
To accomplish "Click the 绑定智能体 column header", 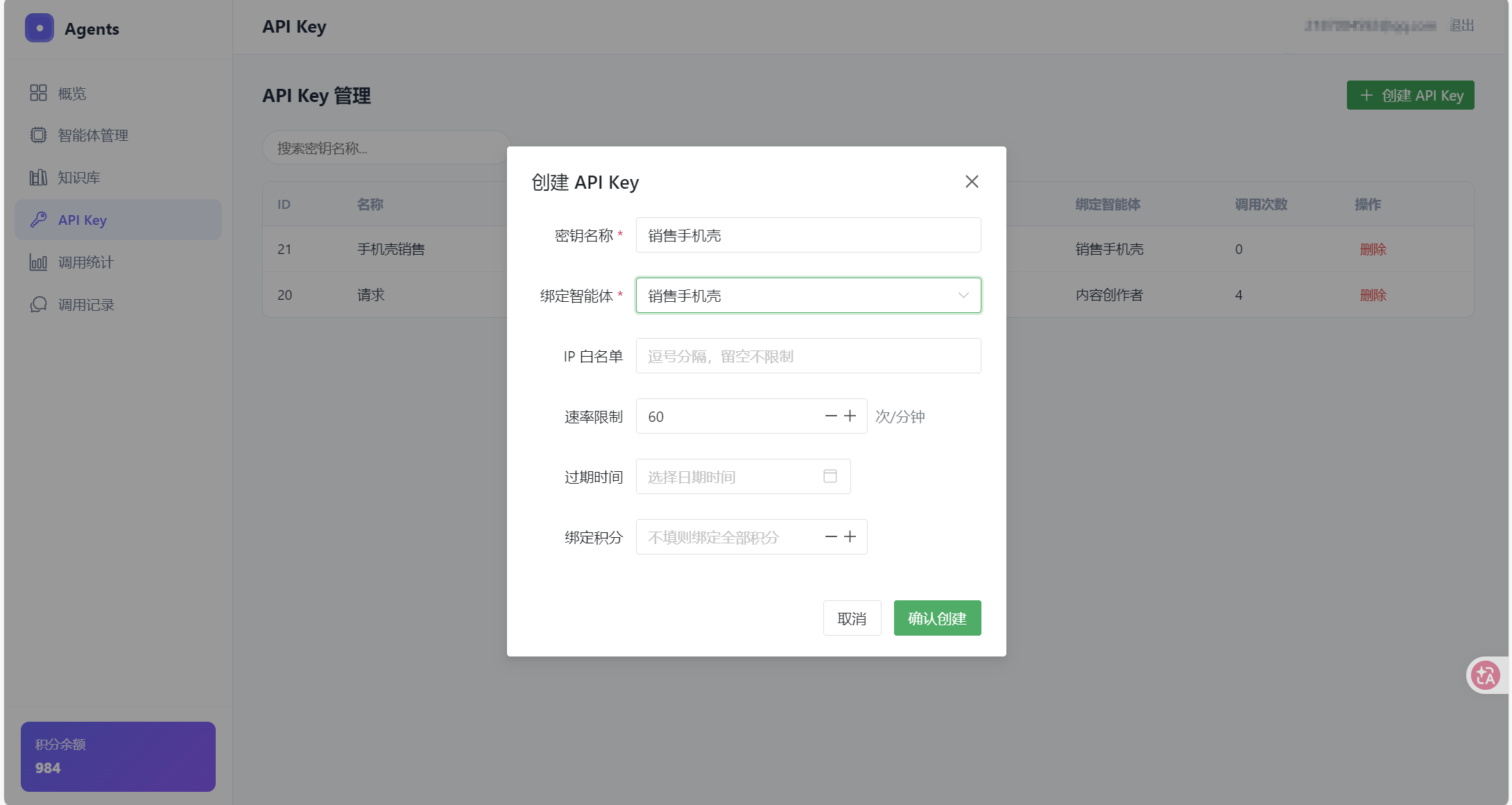I will (x=1108, y=205).
